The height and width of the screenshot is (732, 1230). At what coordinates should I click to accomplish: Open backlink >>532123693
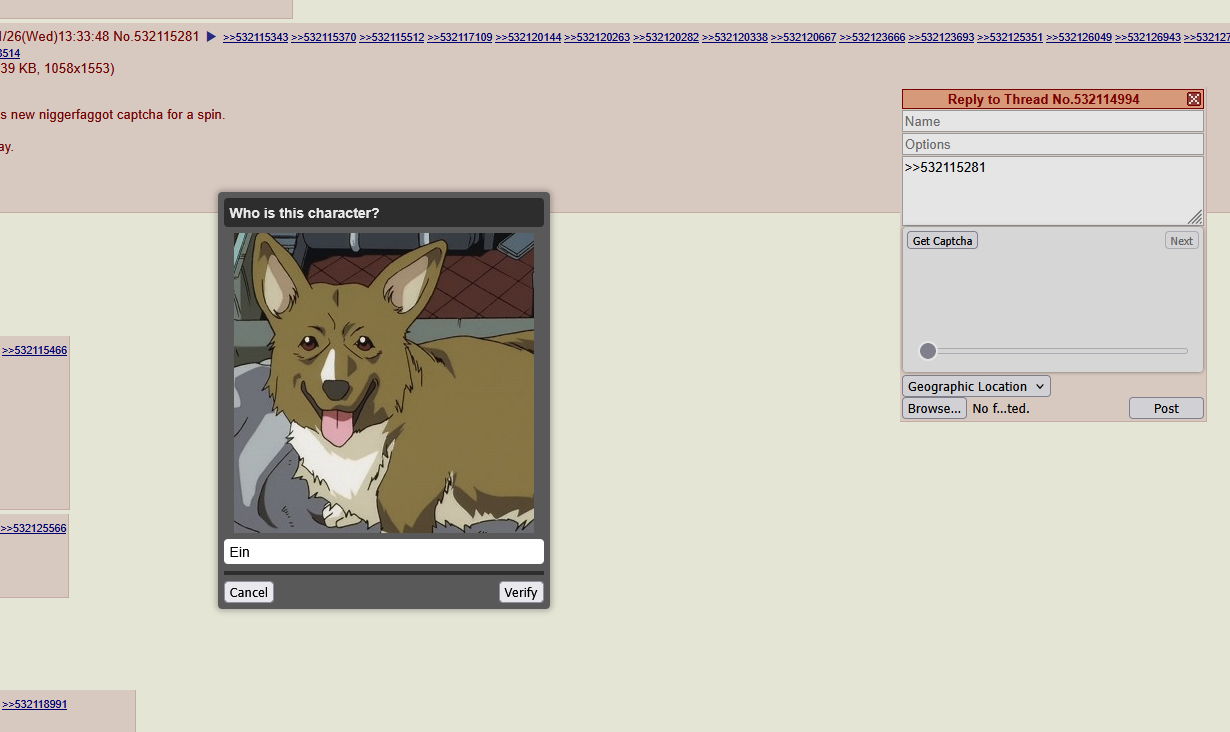[x=941, y=38]
